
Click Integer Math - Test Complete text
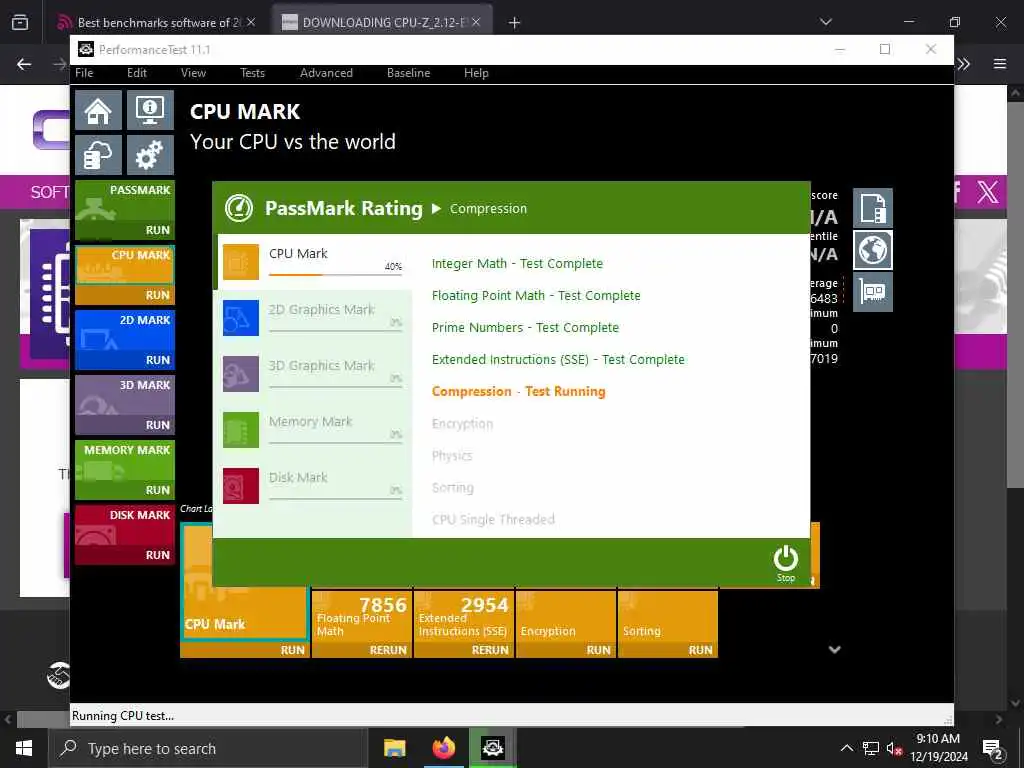[517, 263]
